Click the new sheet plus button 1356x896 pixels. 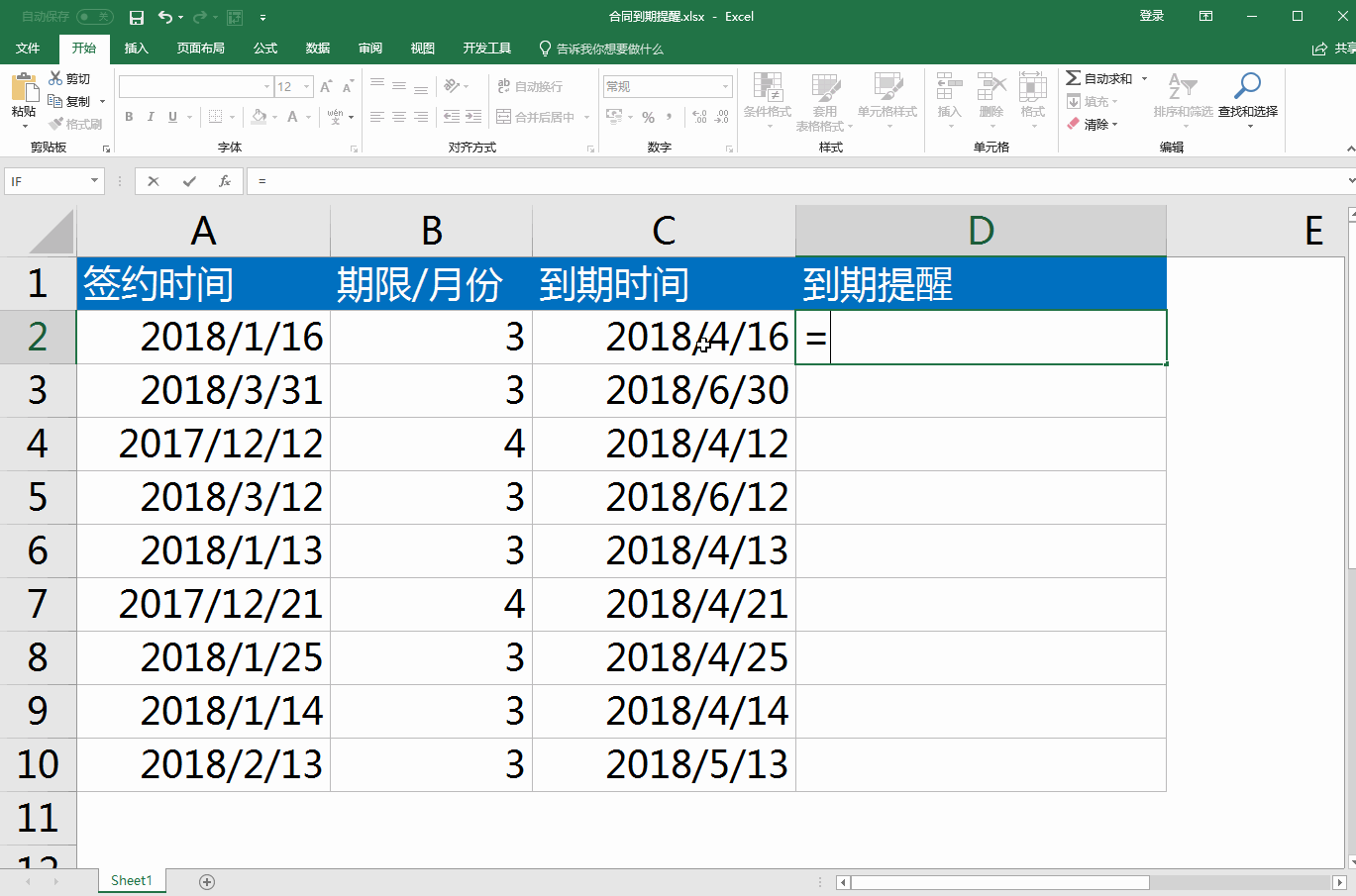point(207,881)
